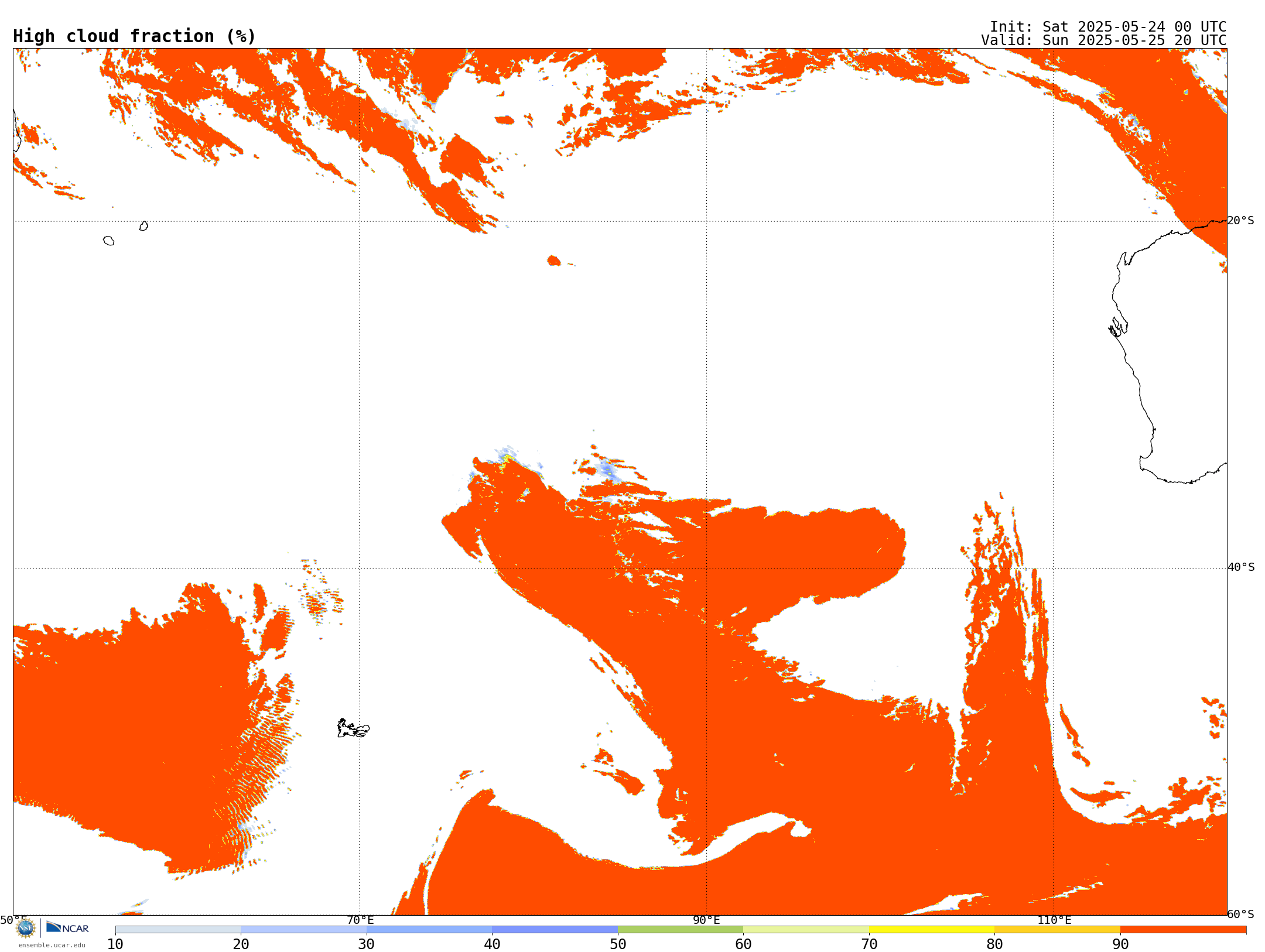Click the NSF logo icon
The height and width of the screenshot is (952, 1265).
26,927
